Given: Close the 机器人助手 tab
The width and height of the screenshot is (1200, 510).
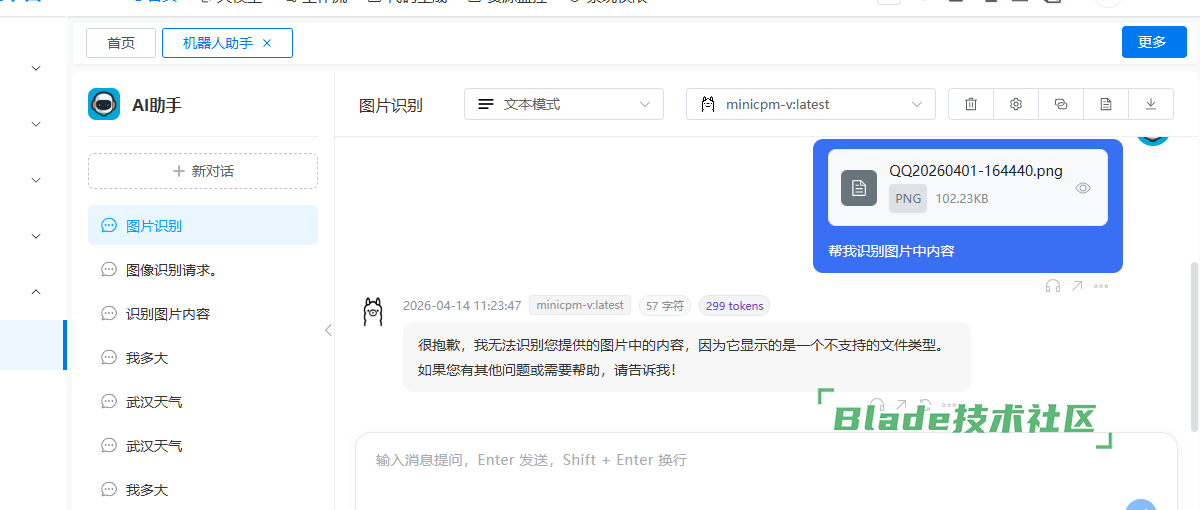Looking at the screenshot, I should pos(267,43).
